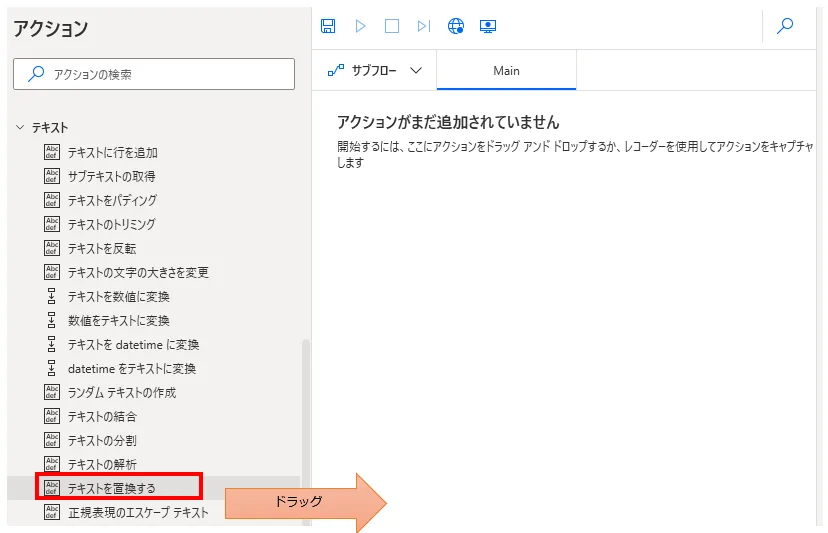The height and width of the screenshot is (533, 828).
Task: Select テキストの分割 action
Action: pos(102,441)
